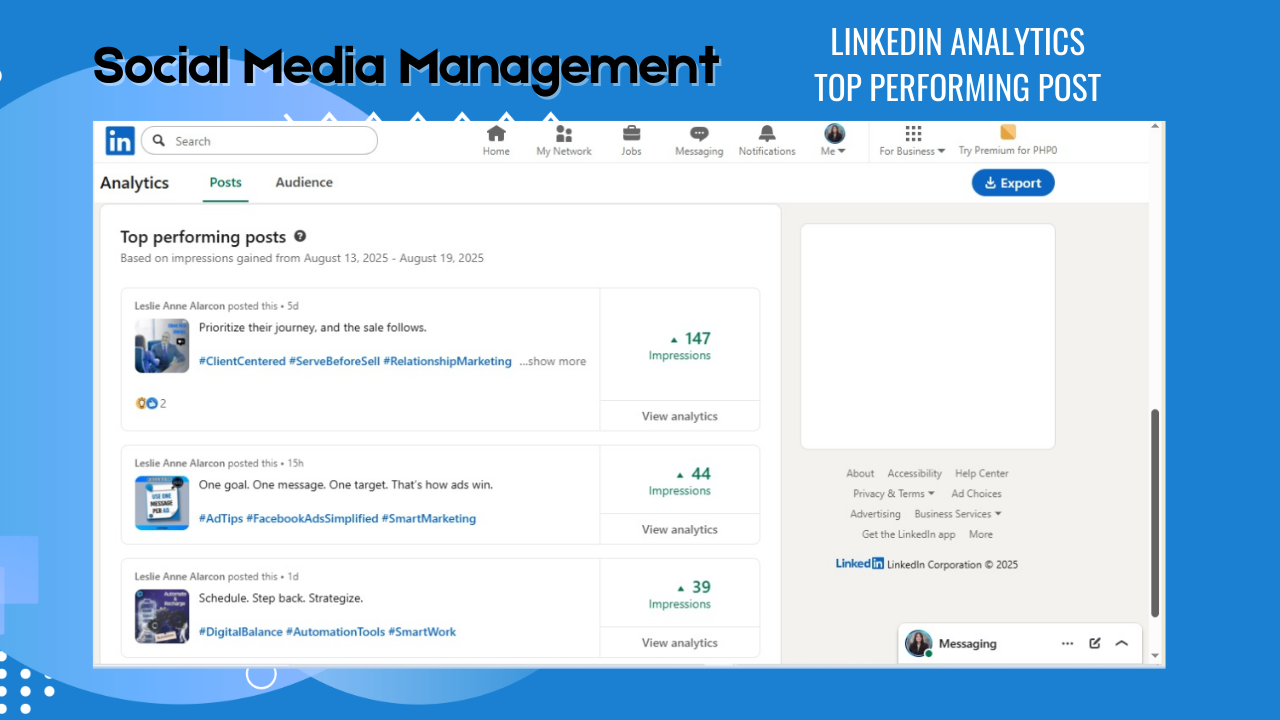
Task: Open the Notifications bell icon
Action: 767,134
